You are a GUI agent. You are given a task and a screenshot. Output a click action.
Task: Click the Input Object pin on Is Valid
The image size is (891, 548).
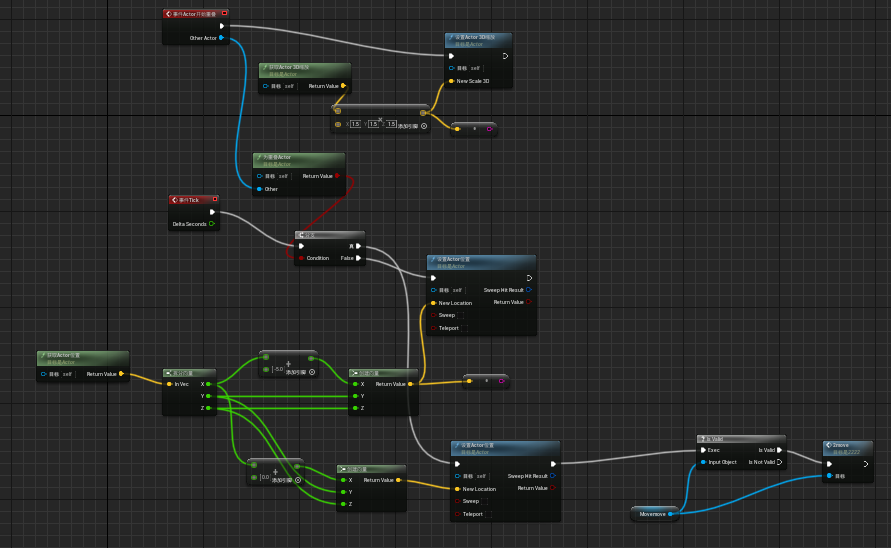(703, 462)
